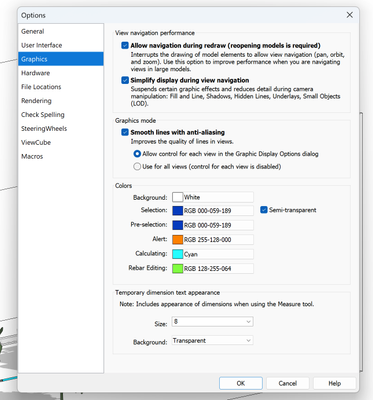
Task: Switch to the Hardware options category
Action: pos(61,73)
